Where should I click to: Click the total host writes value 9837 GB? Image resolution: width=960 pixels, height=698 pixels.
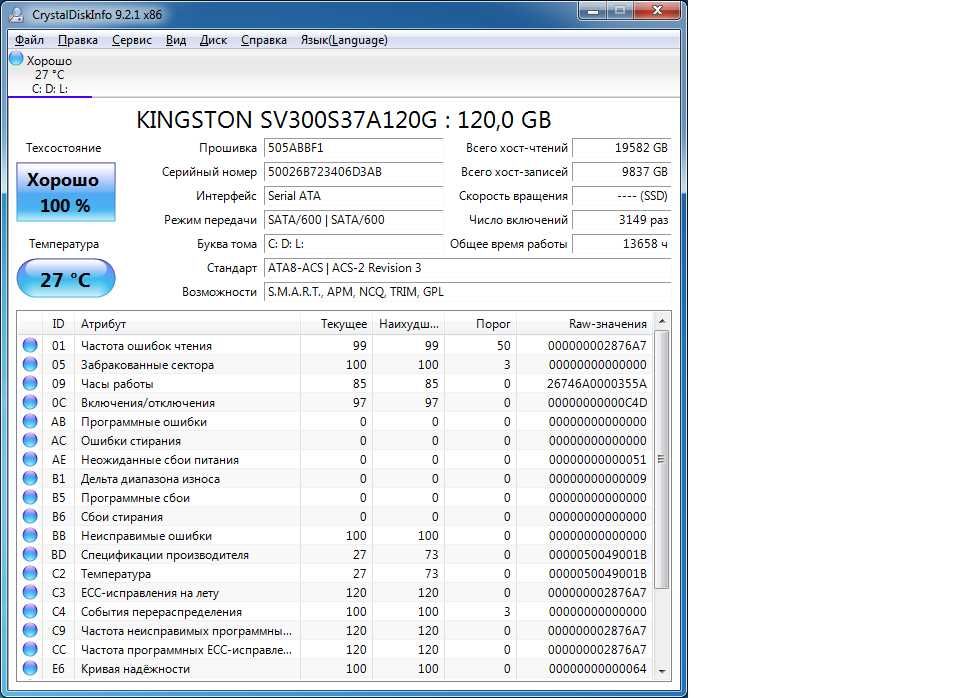pos(621,172)
